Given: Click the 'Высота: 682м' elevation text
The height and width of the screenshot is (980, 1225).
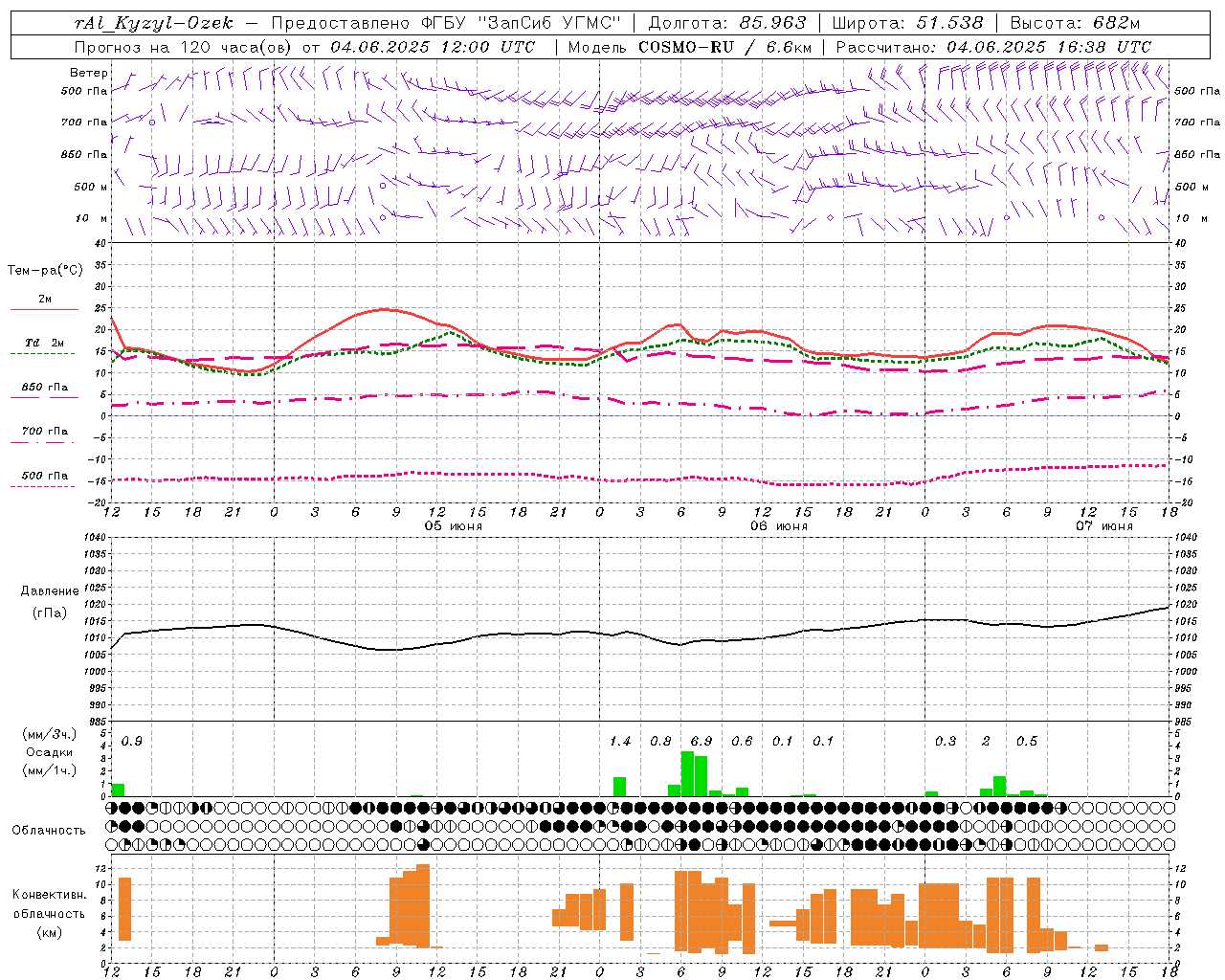Looking at the screenshot, I should [x=1075, y=23].
